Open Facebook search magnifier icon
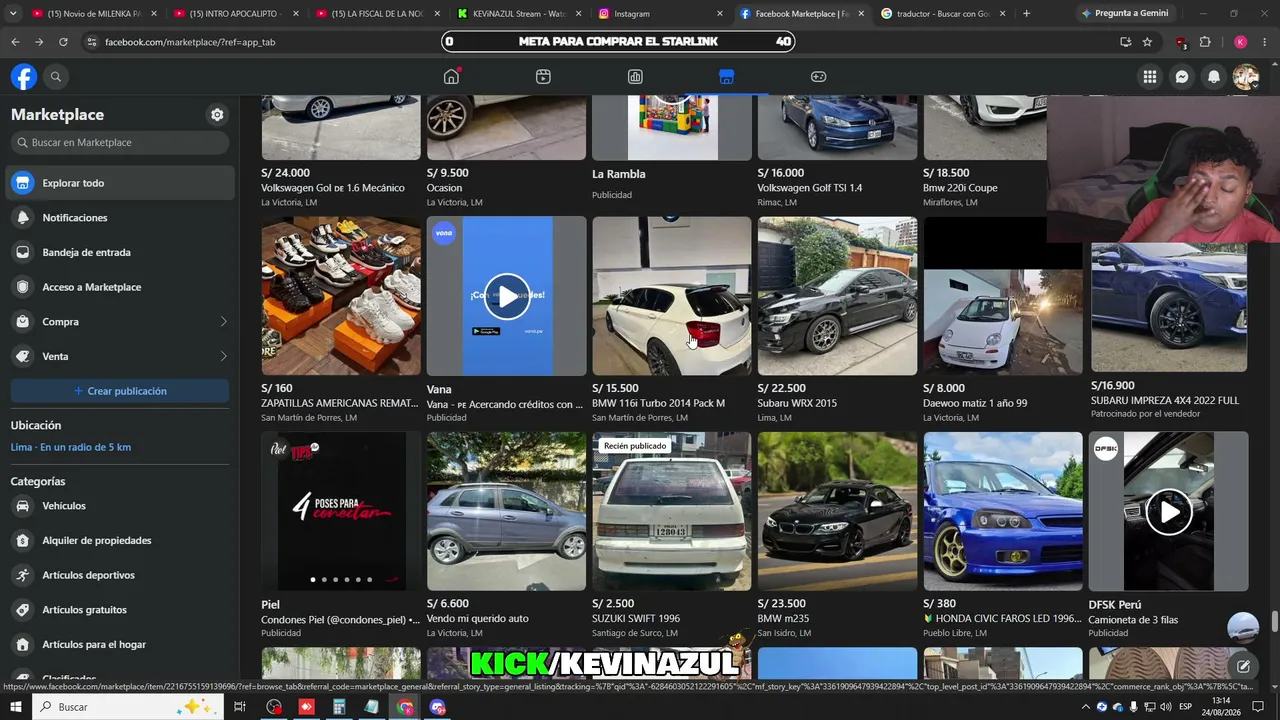Viewport: 1280px width, 720px height. click(x=56, y=77)
